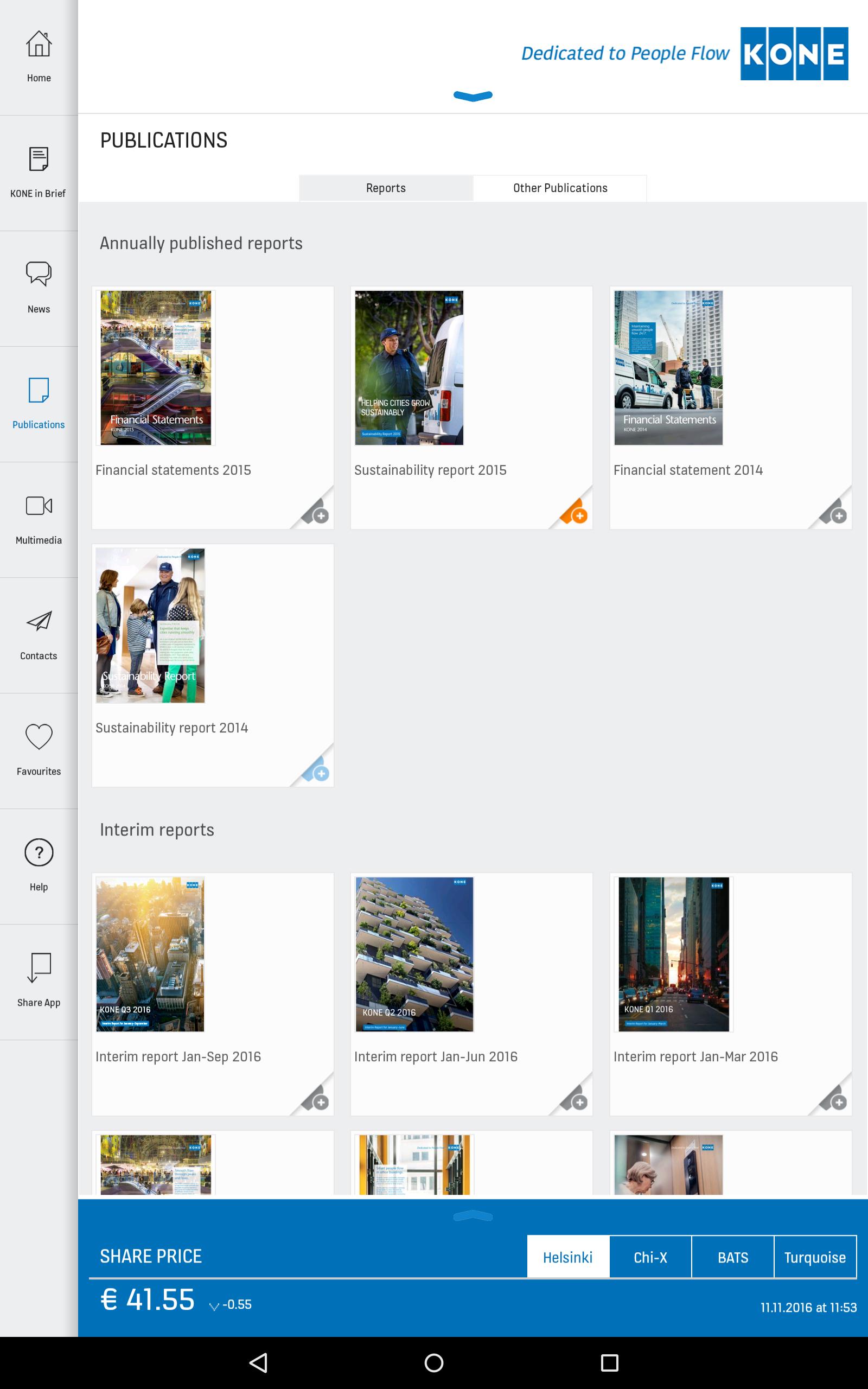Click 'Annually published reports' heading

(201, 244)
